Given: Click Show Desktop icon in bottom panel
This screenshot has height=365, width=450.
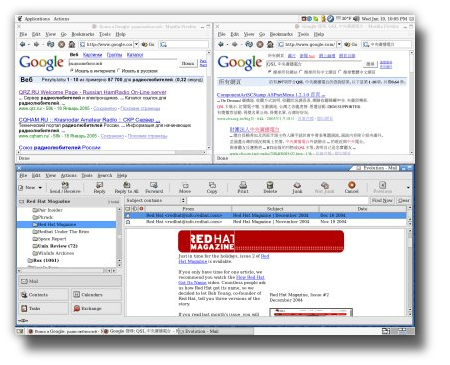Looking at the screenshot, I should point(20,331).
